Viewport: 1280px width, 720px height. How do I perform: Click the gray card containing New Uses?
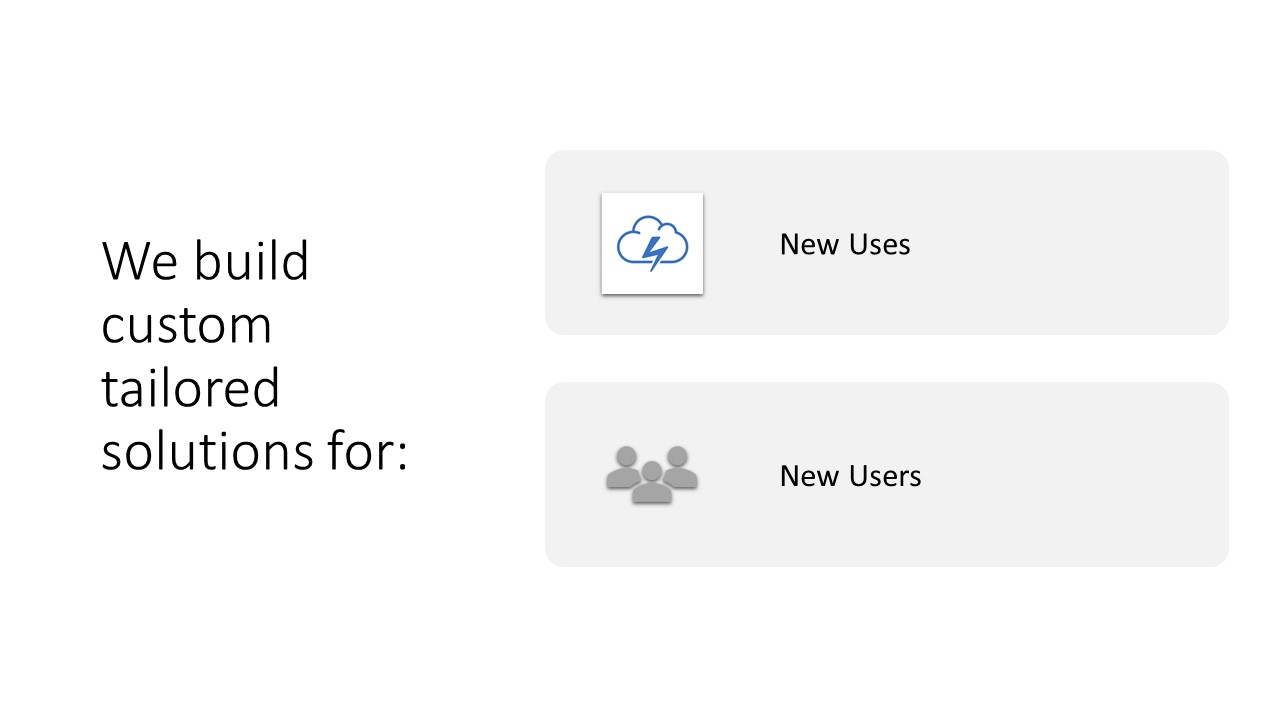(887, 242)
